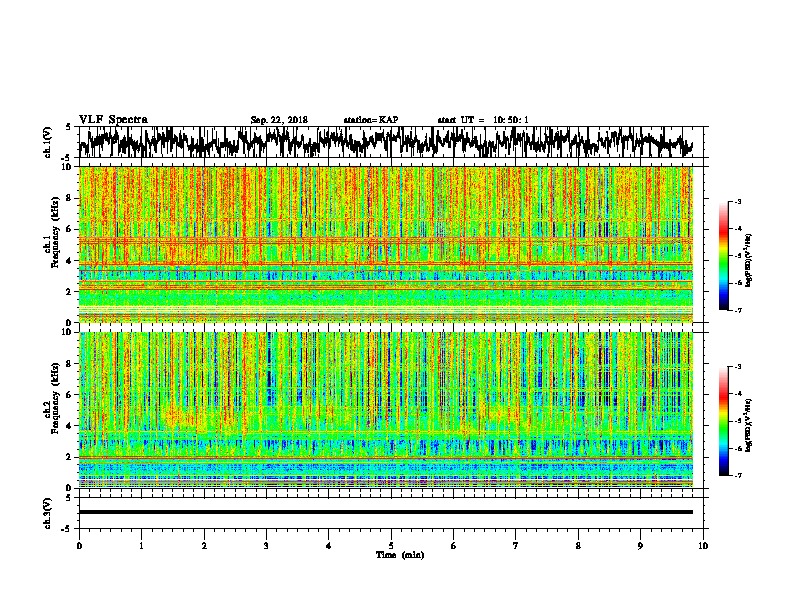Image resolution: width=792 pixels, height=612 pixels.
Task: Click time axis tick label "7"
Action: 516,546
